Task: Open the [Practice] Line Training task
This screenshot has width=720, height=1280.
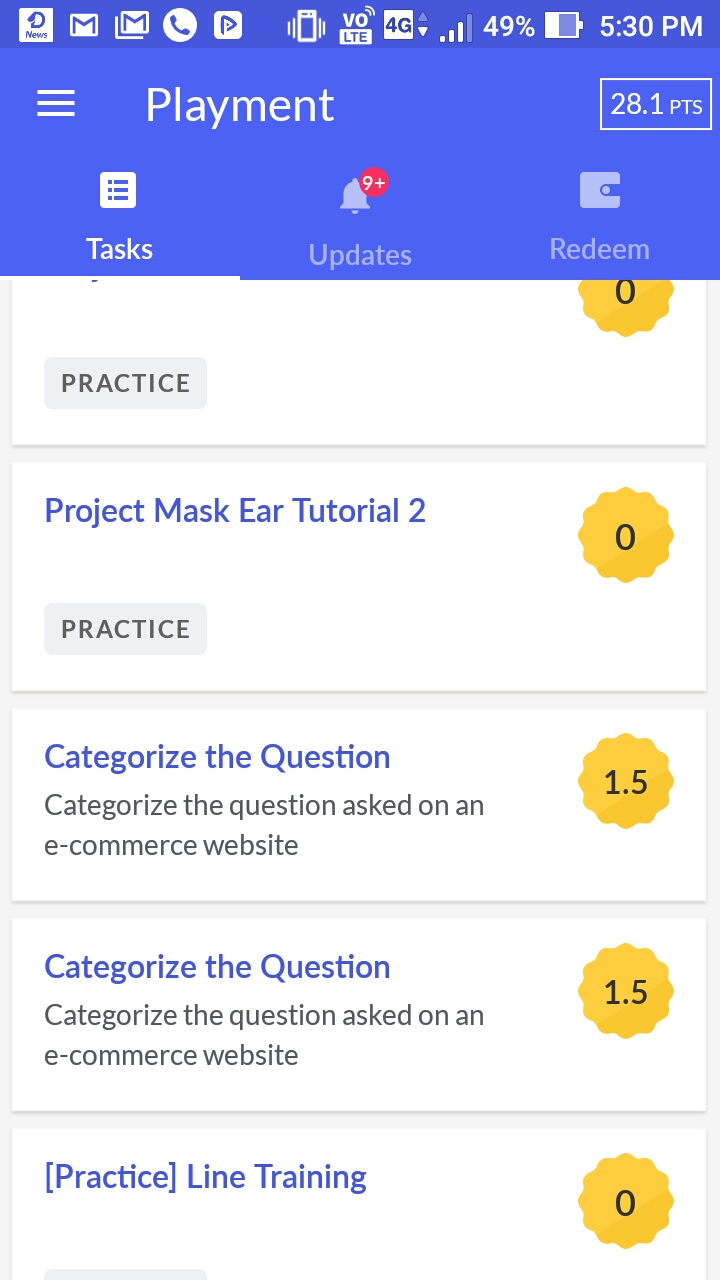Action: click(205, 1177)
